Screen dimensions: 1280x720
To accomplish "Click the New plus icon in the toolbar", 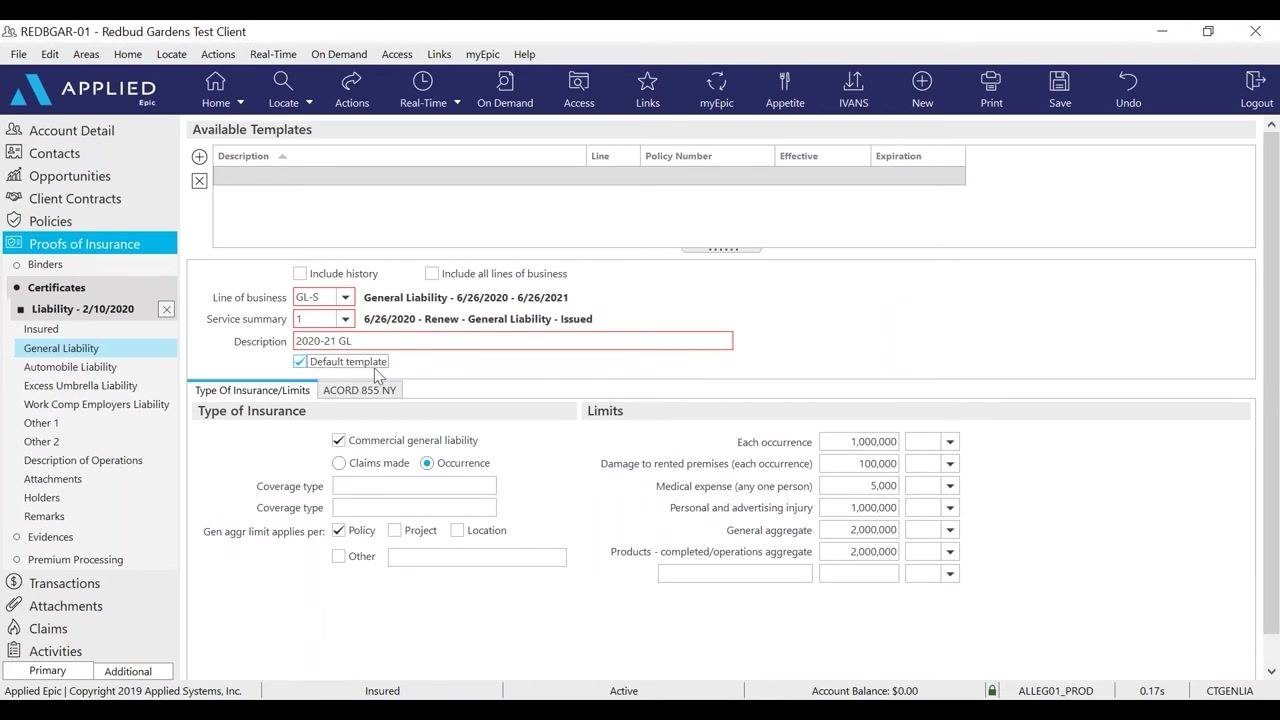I will (922, 82).
